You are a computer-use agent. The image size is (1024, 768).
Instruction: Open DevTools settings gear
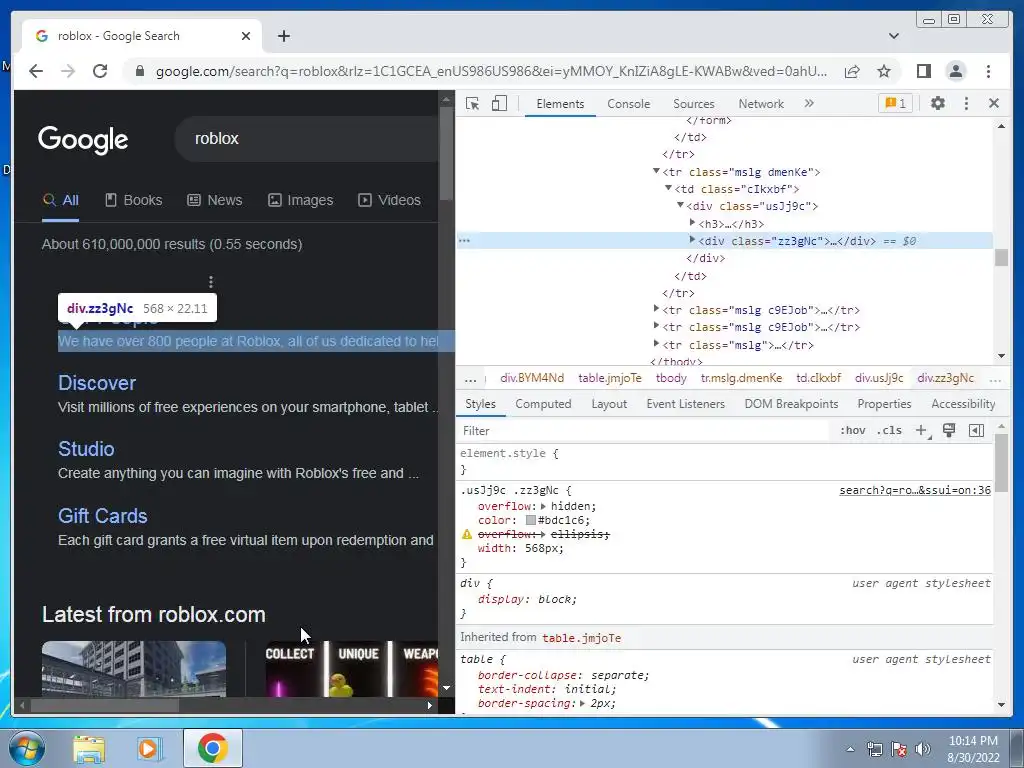tap(938, 103)
